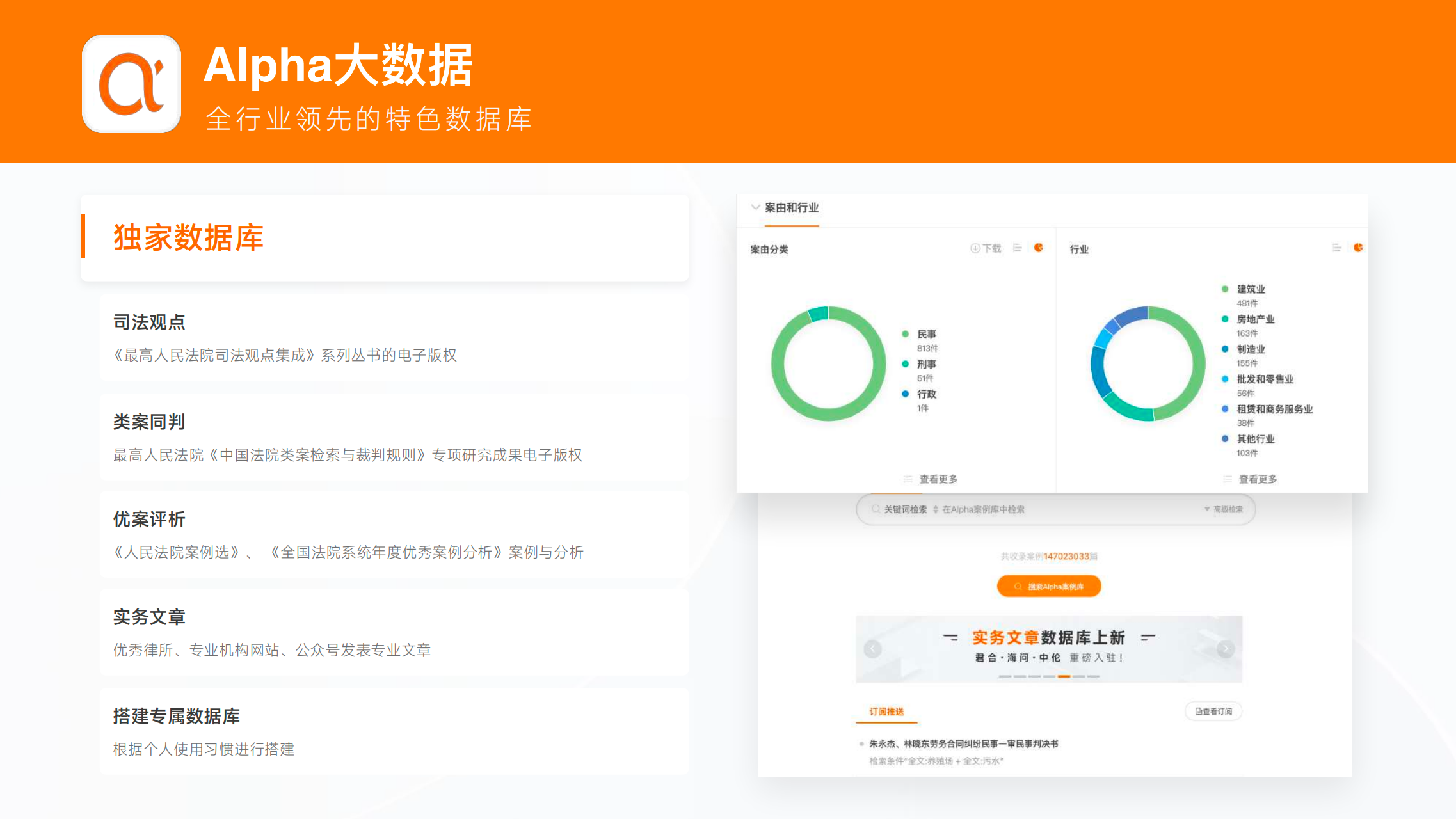The width and height of the screenshot is (1456, 819).
Task: Click the 481件 count under 建筑业
Action: (1247, 304)
